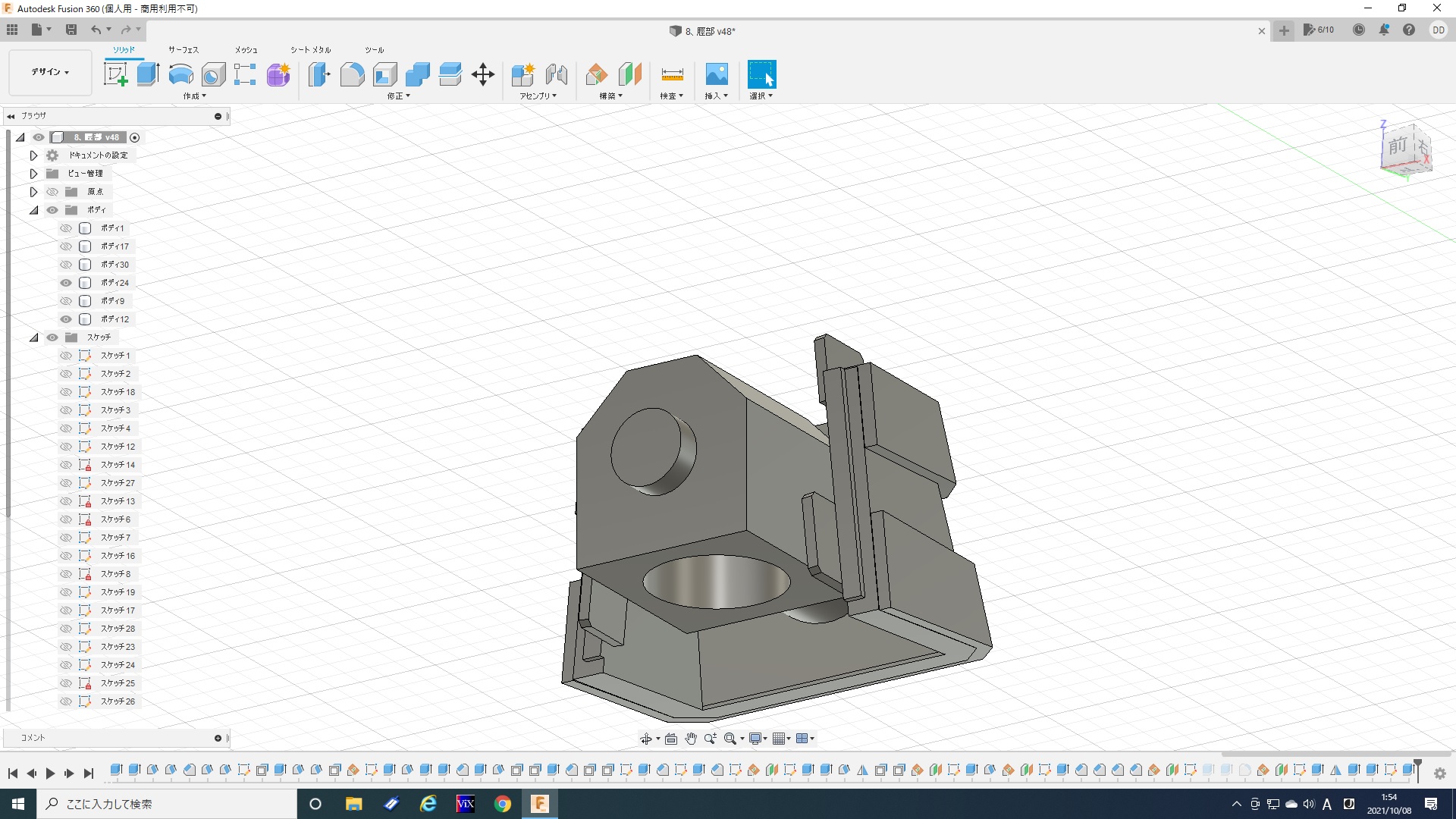Open the 修正 menu label
Screen dimensions: 1456x819
tap(398, 96)
